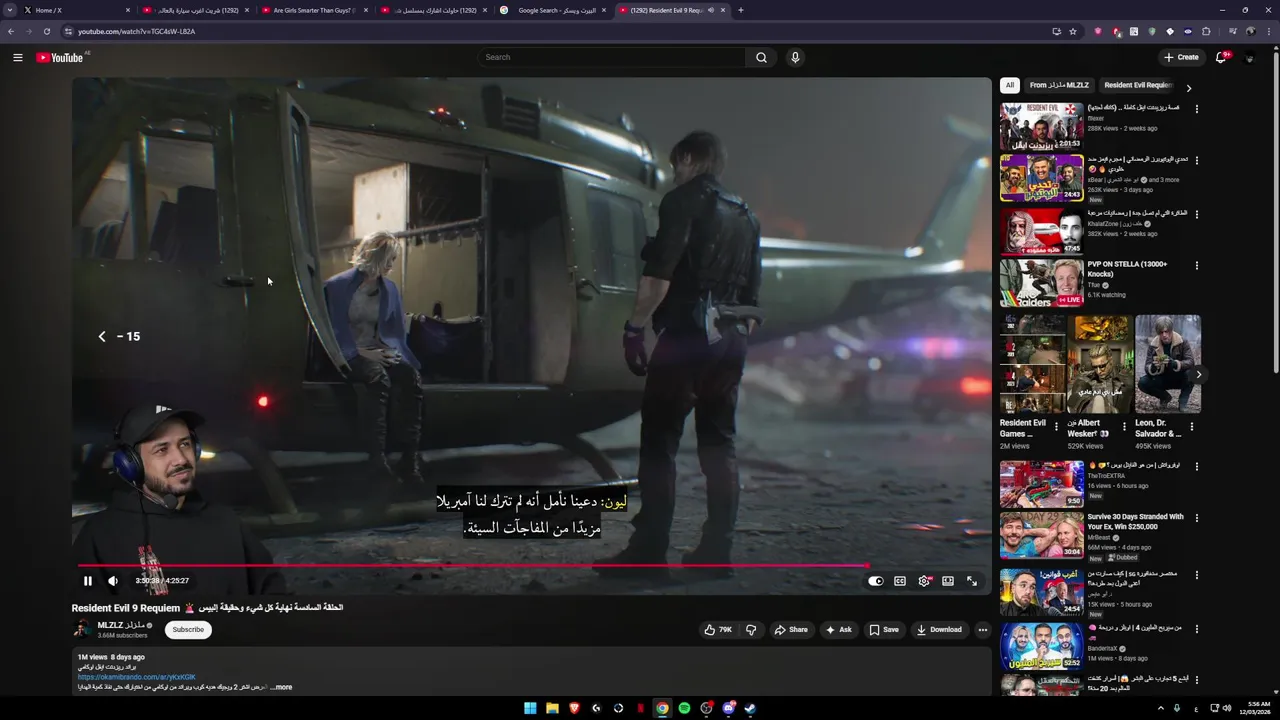Click the search magnifier button

(x=761, y=57)
